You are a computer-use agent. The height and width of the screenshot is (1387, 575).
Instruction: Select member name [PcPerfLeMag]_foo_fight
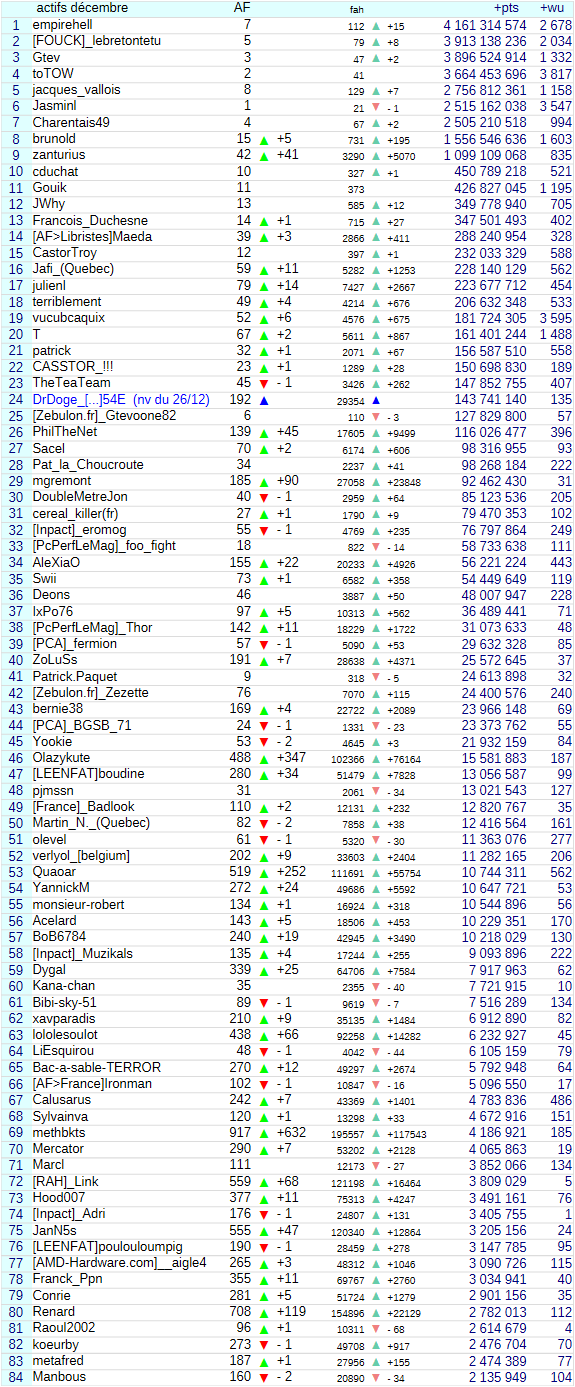click(x=104, y=547)
